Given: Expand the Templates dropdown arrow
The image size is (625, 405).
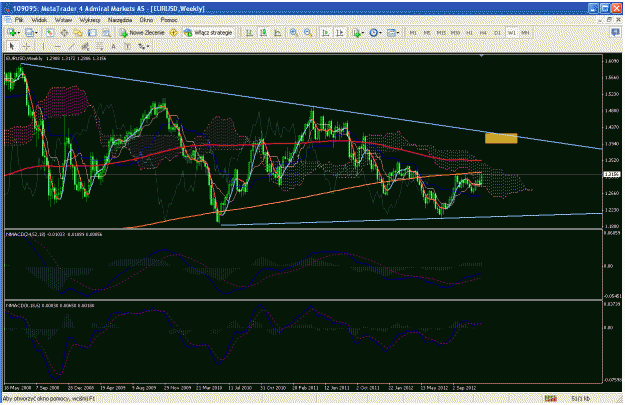Looking at the screenshot, I should pos(398,33).
